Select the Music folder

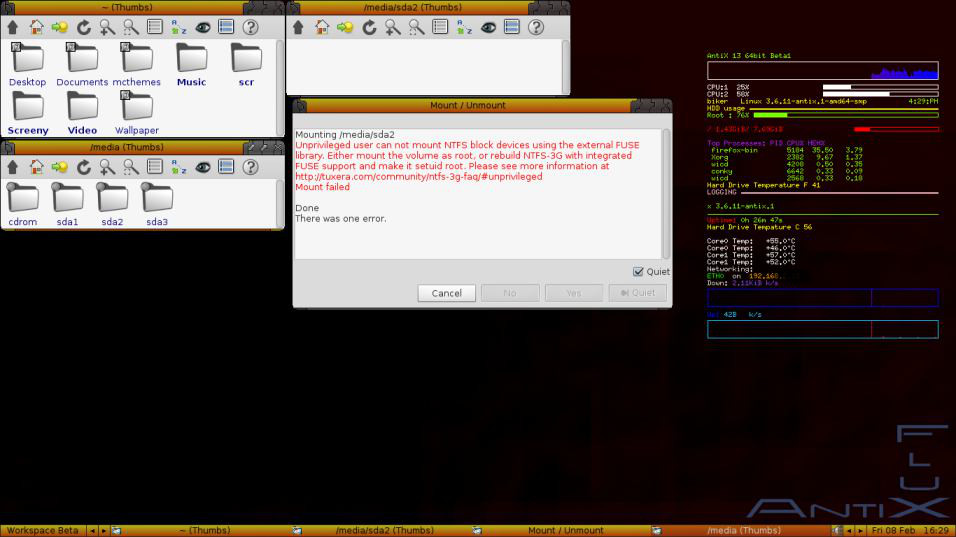[x=191, y=65]
